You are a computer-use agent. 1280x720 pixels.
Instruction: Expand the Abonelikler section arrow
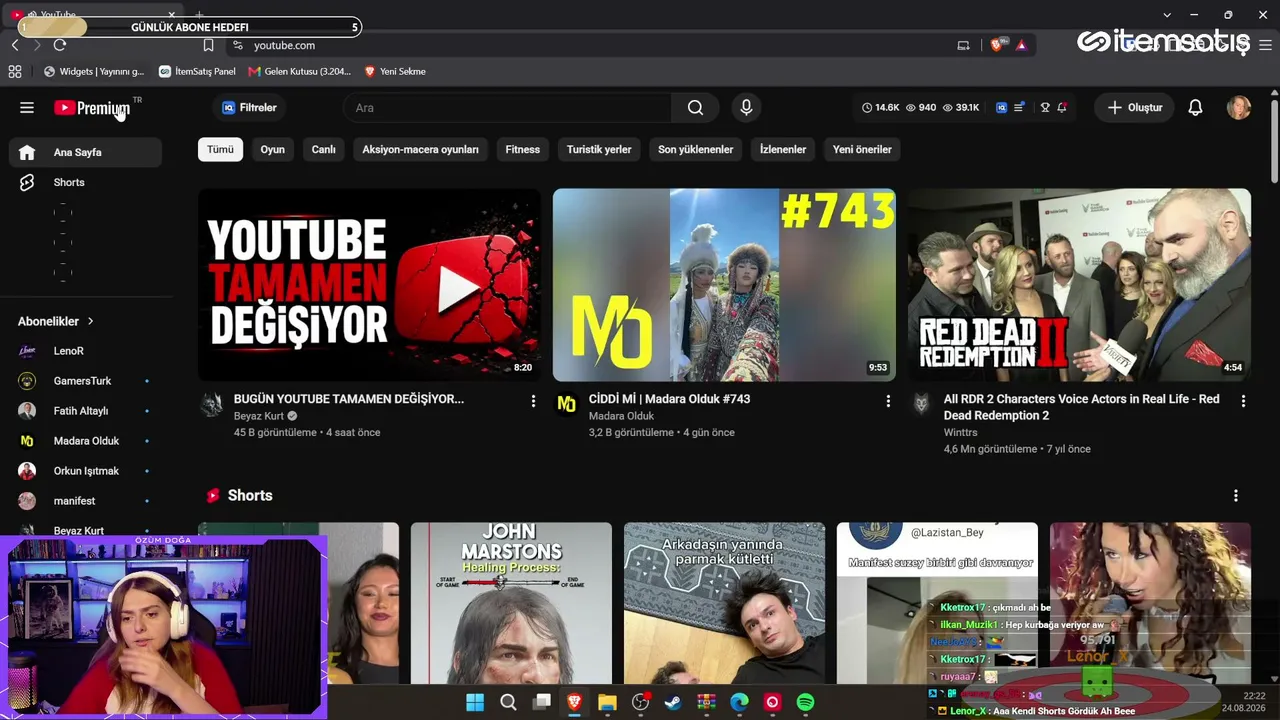tap(90, 321)
